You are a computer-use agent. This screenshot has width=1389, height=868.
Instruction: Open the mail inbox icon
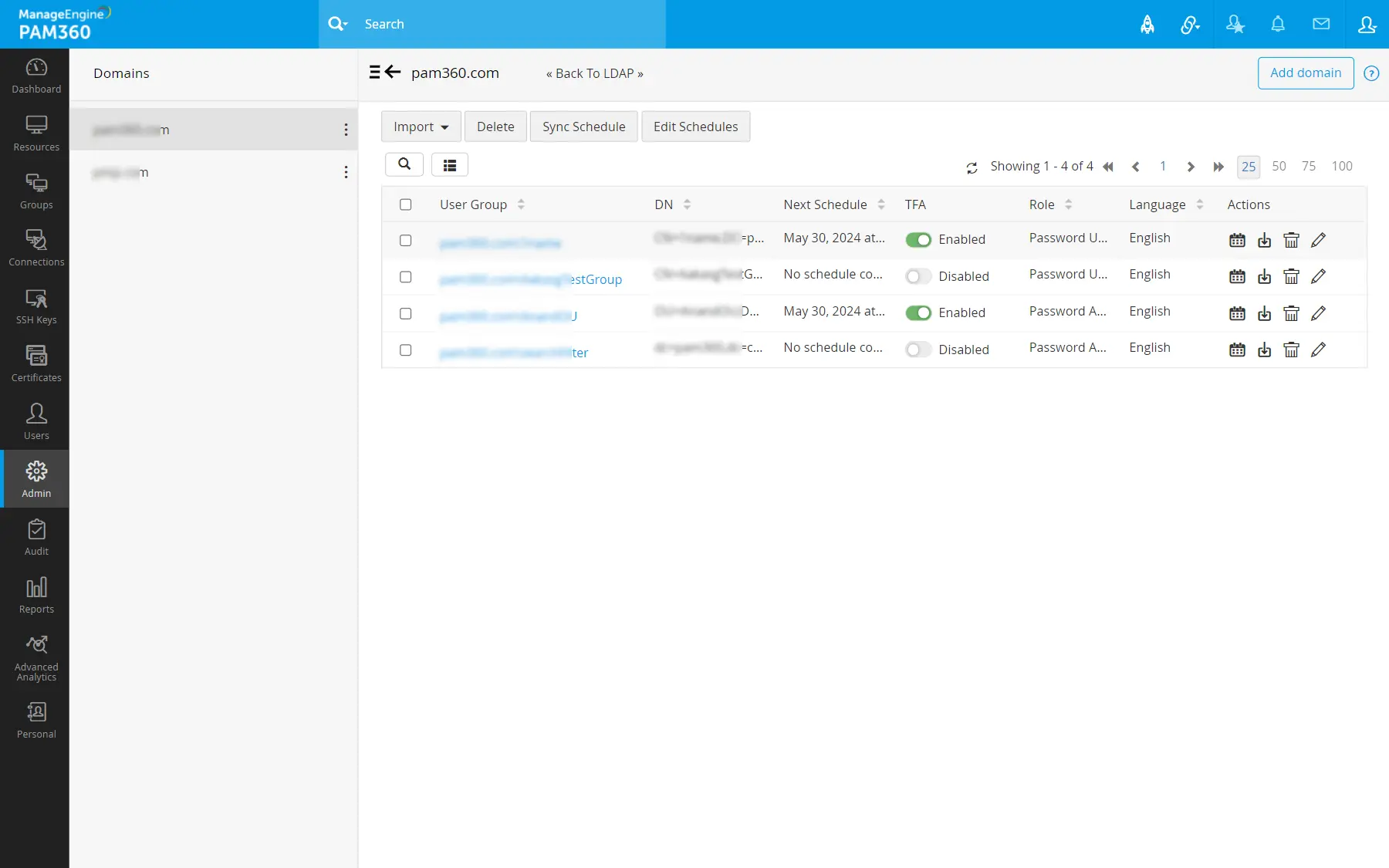[1321, 24]
